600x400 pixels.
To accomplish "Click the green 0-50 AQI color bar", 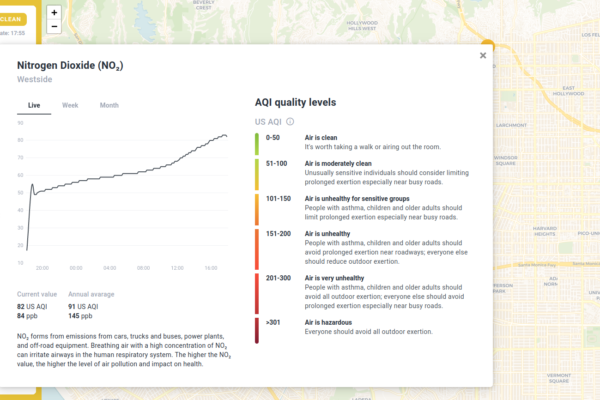I will click(258, 141).
